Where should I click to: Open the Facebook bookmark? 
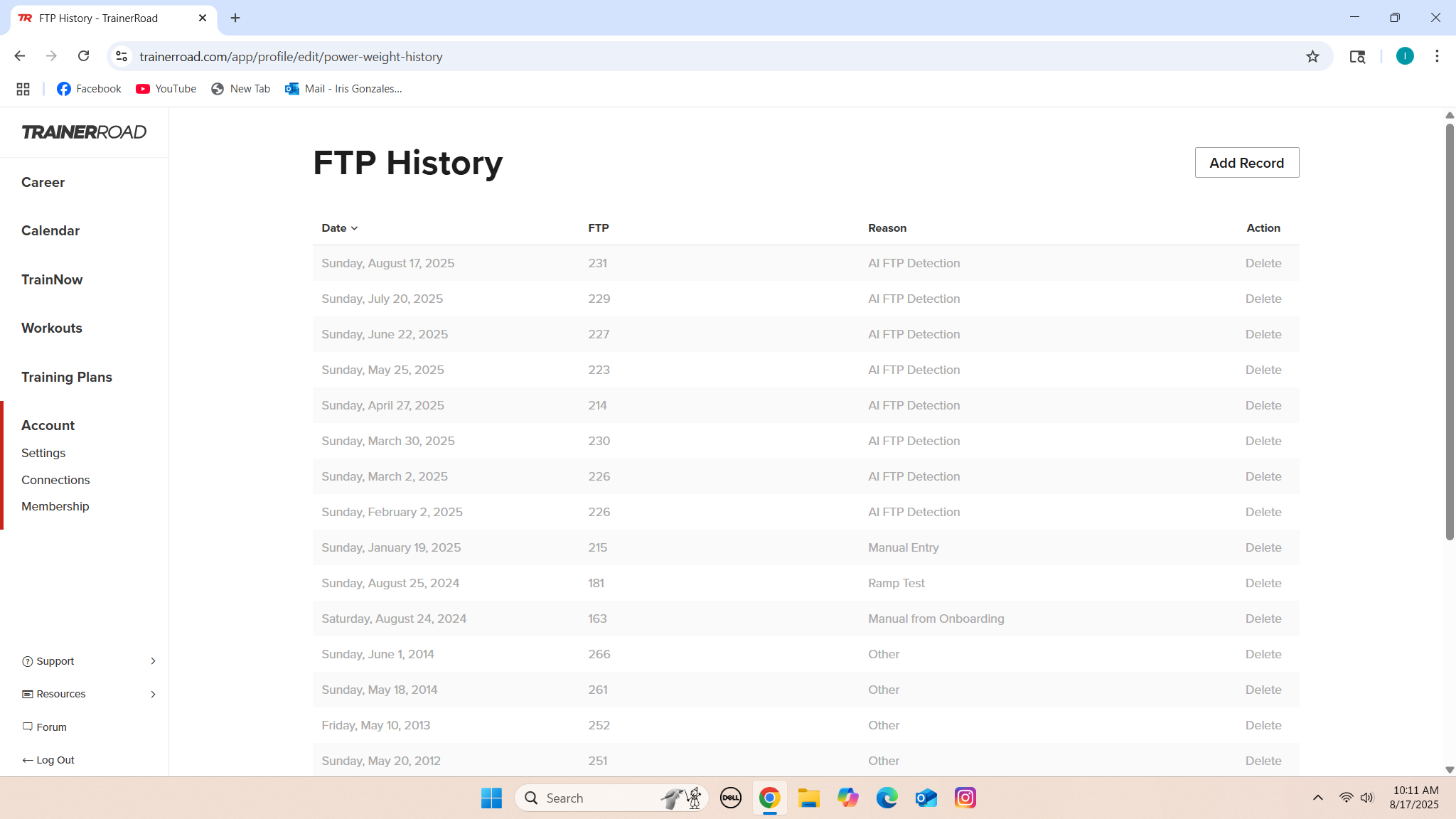[89, 89]
